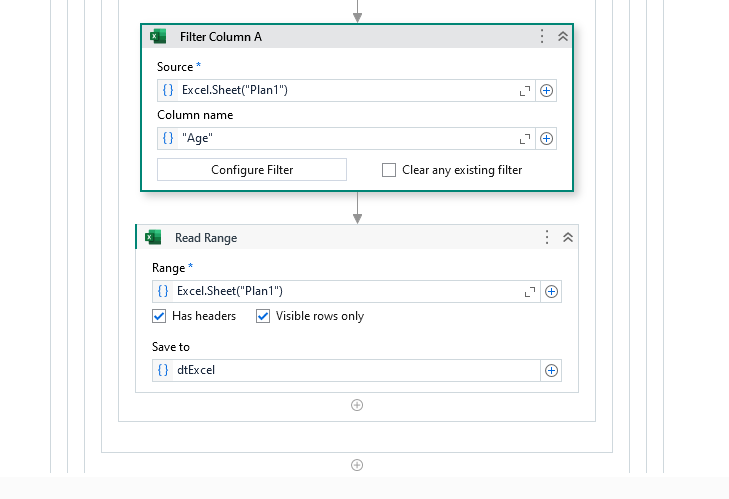Click the dtExcel Save to field
This screenshot has height=499, width=729.
[x=346, y=370]
